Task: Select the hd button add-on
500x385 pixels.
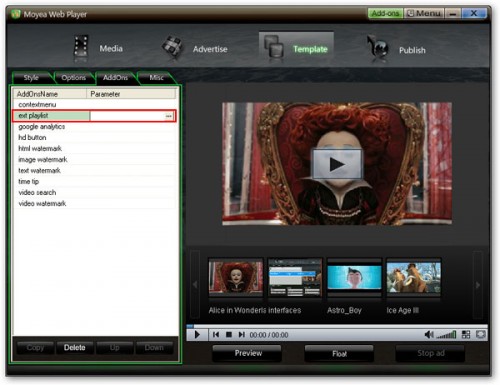Action: pos(94,137)
